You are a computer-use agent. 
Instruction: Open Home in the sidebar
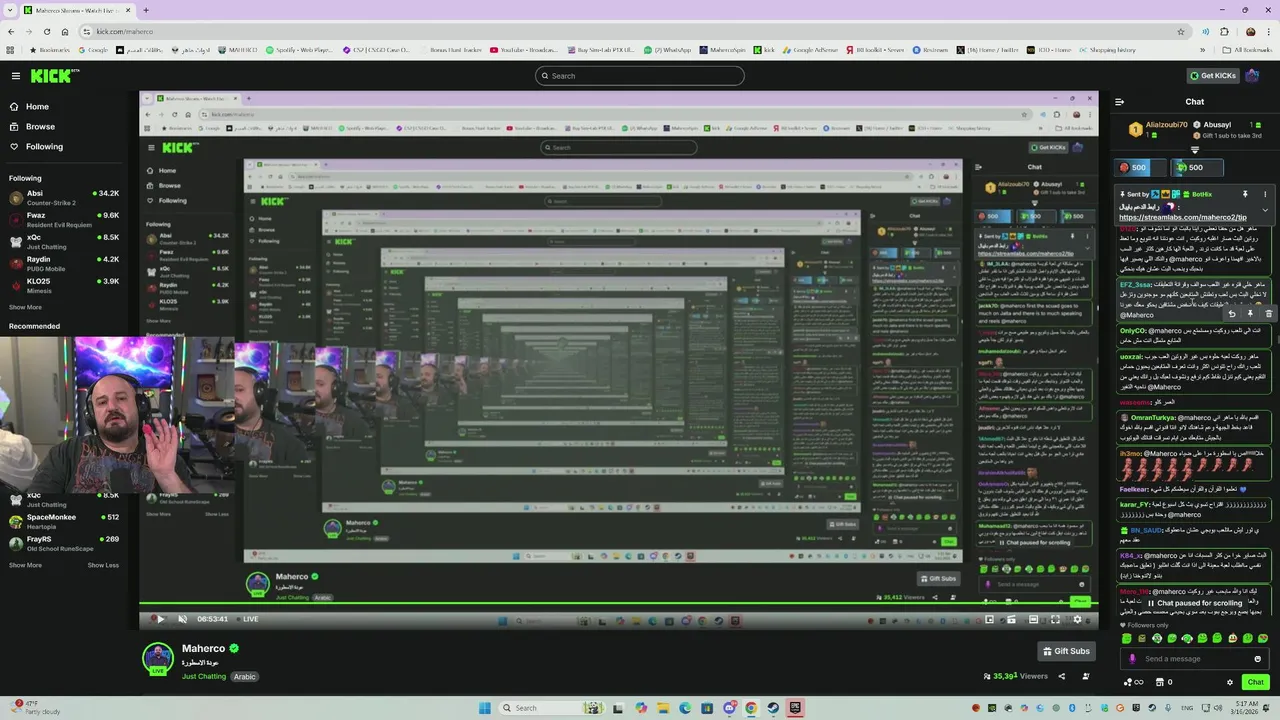[x=37, y=107]
